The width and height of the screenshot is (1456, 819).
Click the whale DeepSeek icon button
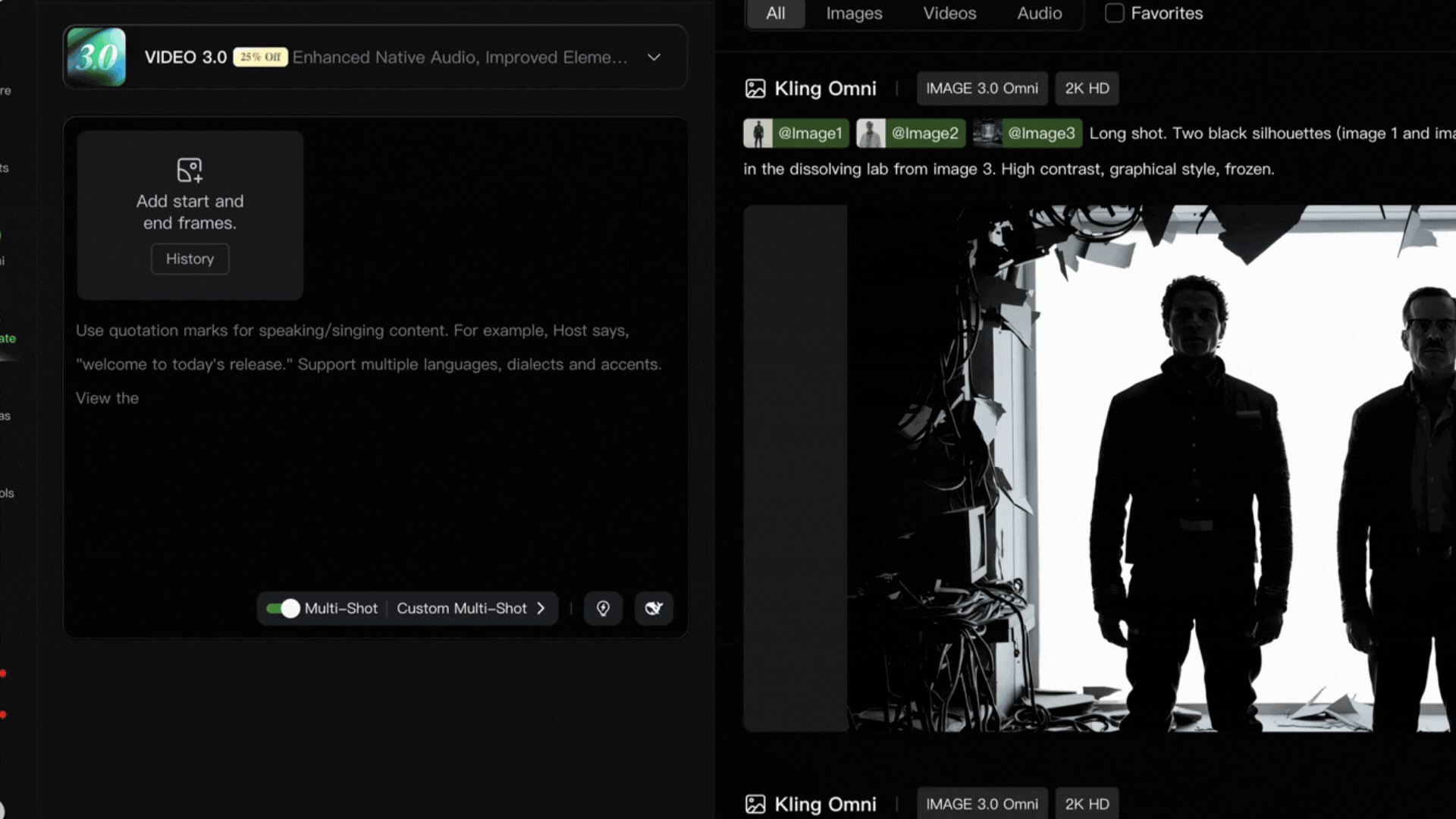[654, 608]
